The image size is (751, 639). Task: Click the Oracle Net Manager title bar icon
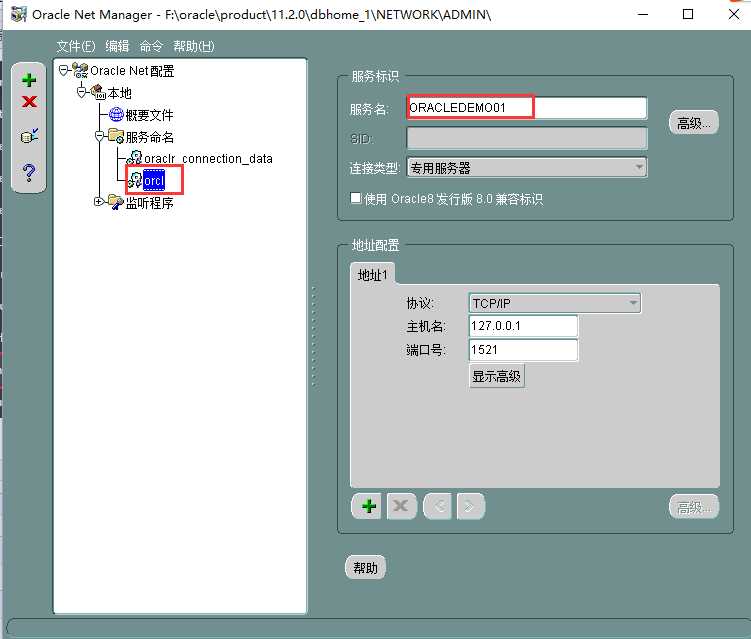click(18, 14)
